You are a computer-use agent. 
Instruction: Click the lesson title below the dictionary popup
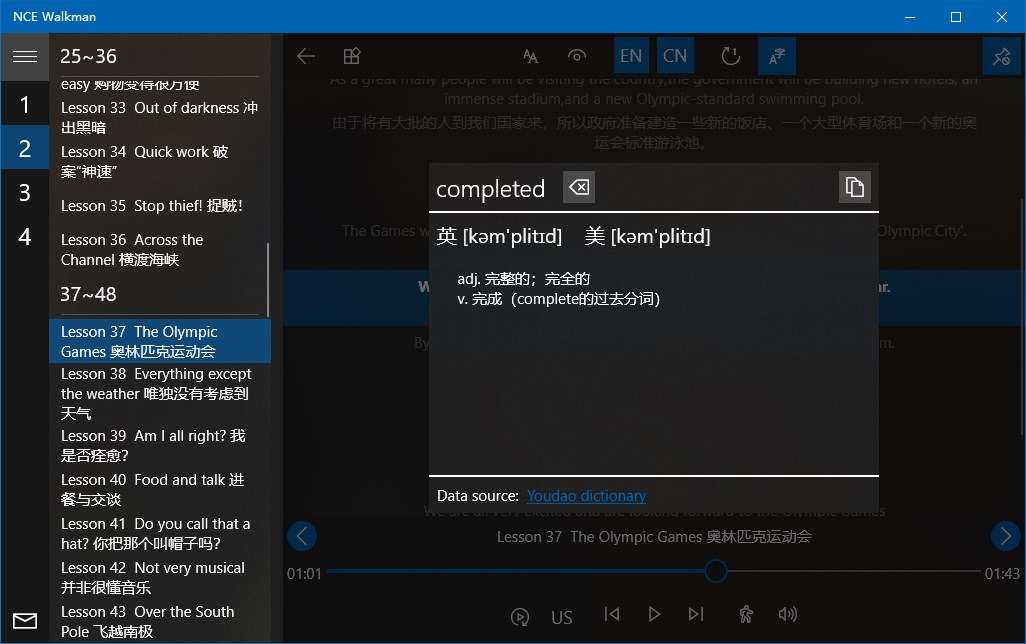pos(654,537)
